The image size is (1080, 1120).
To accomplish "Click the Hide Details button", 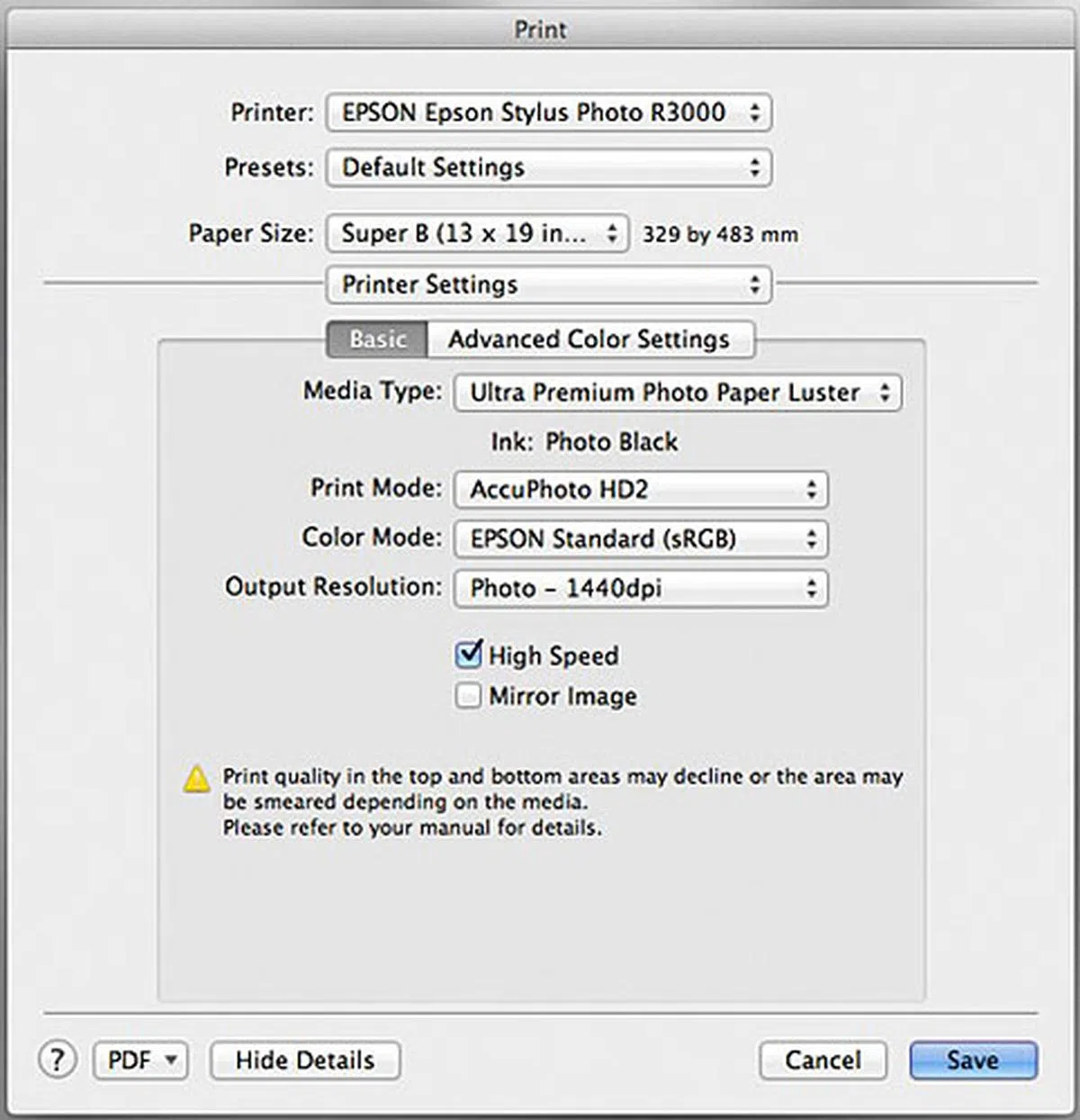I will tap(305, 1061).
